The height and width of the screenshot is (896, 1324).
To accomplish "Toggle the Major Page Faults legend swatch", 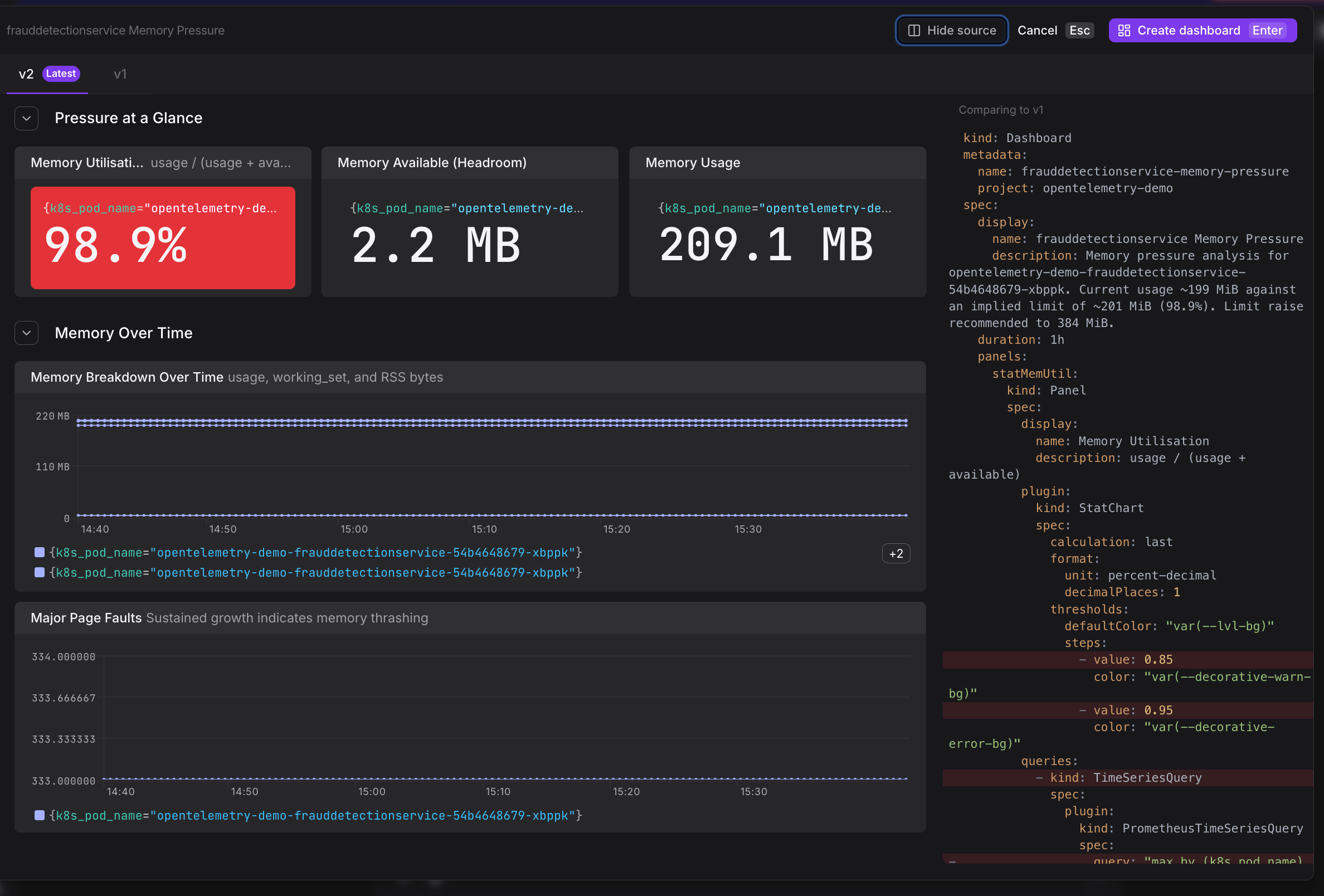I will point(40,815).
